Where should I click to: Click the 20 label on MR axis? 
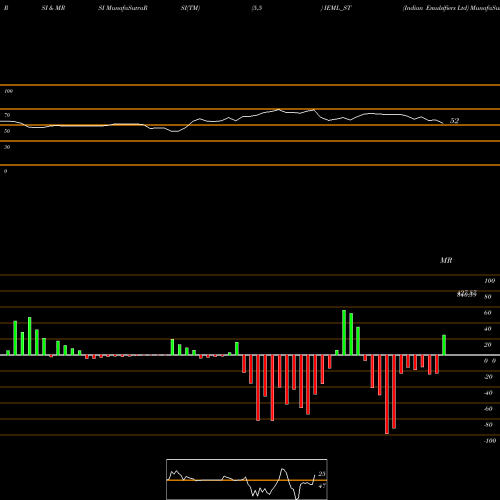tap(488, 345)
